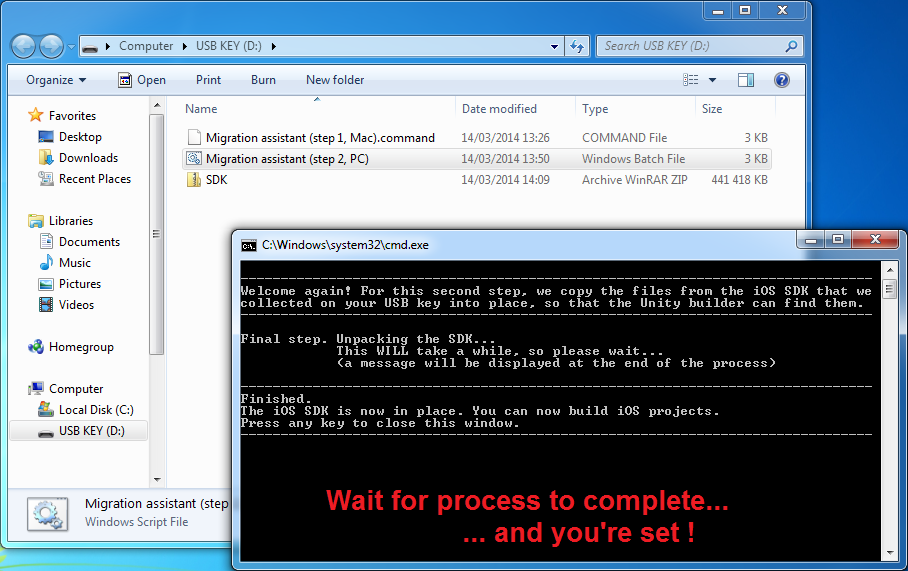Screen dimensions: 908x571
Task: Open the Videos library
Action: click(76, 305)
